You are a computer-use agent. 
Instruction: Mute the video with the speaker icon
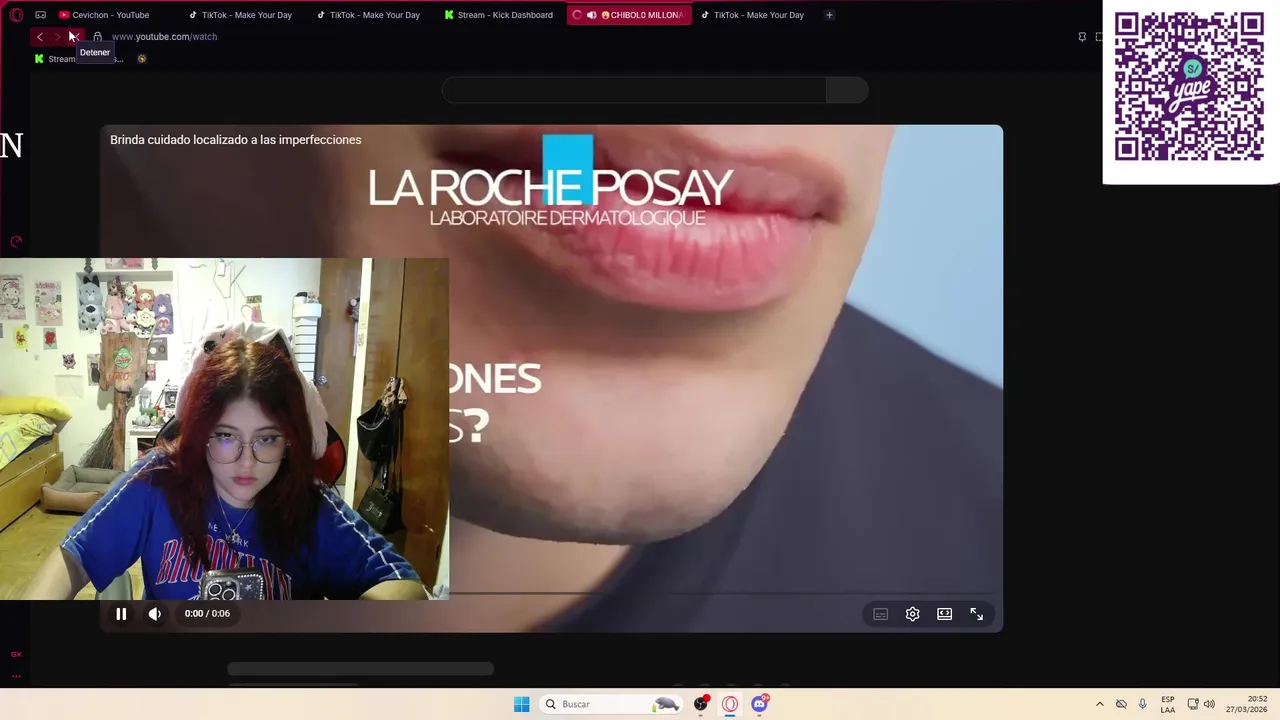155,614
